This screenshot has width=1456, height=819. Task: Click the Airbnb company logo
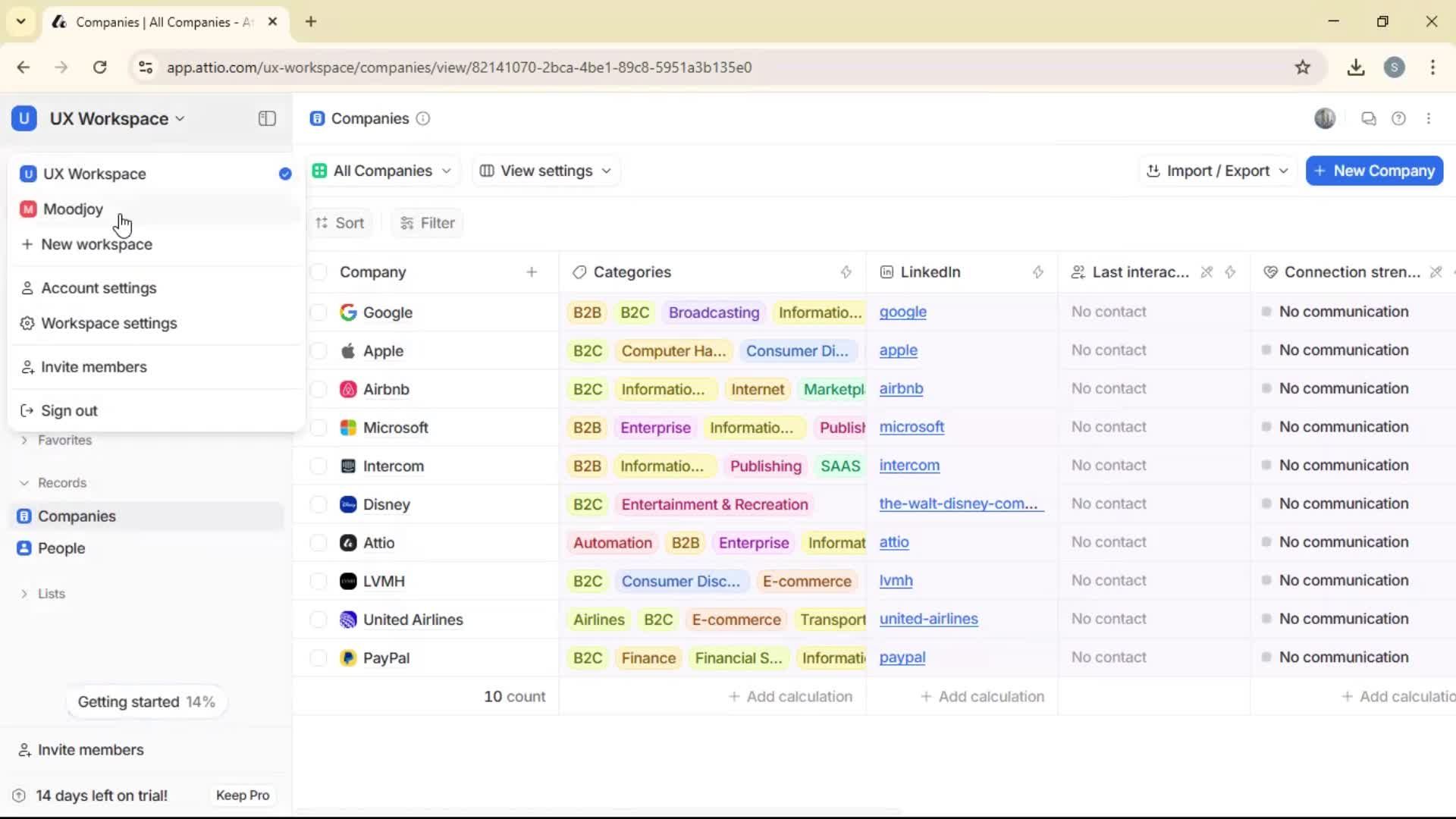point(348,389)
